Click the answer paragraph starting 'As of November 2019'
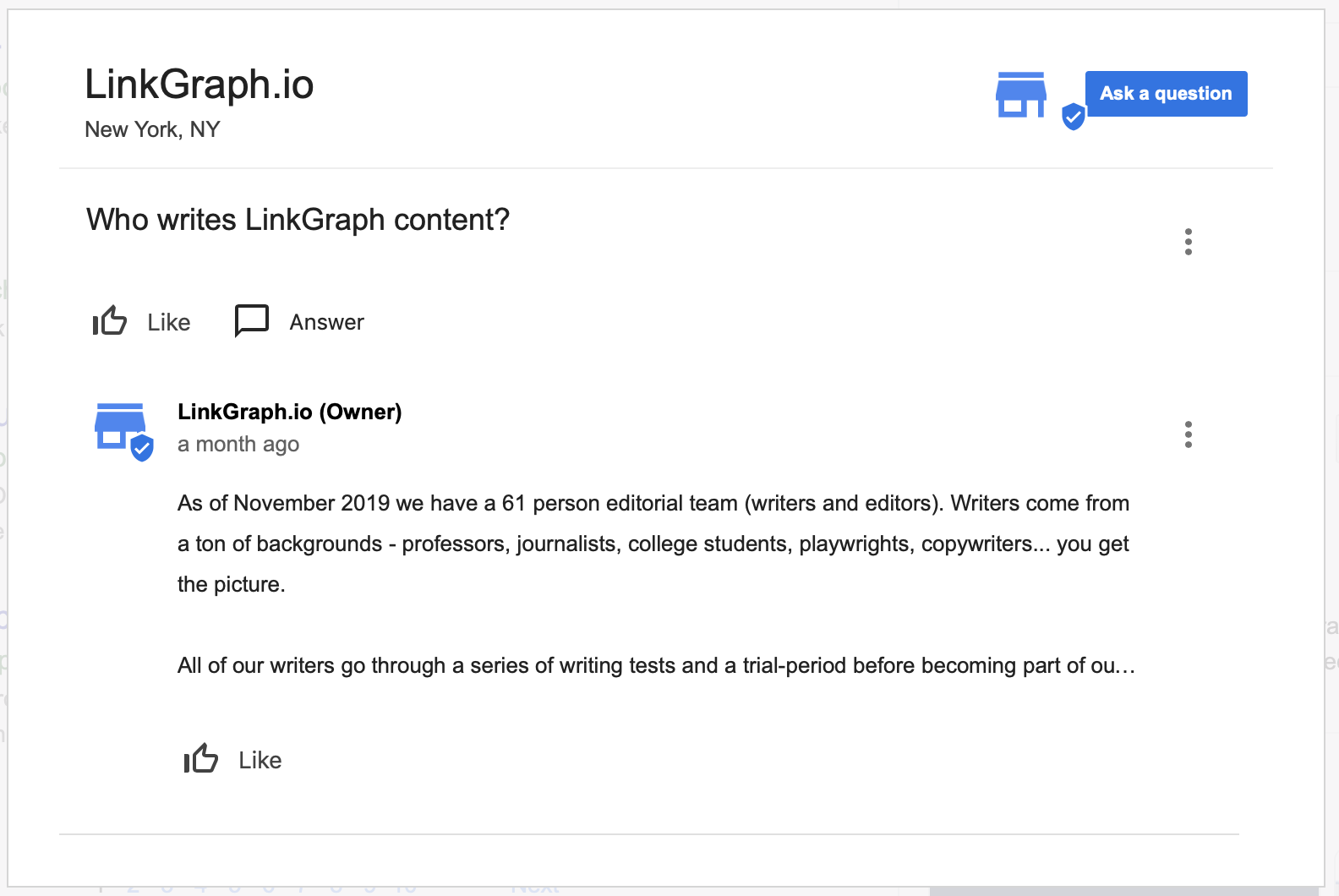The height and width of the screenshot is (896, 1339). [x=653, y=544]
